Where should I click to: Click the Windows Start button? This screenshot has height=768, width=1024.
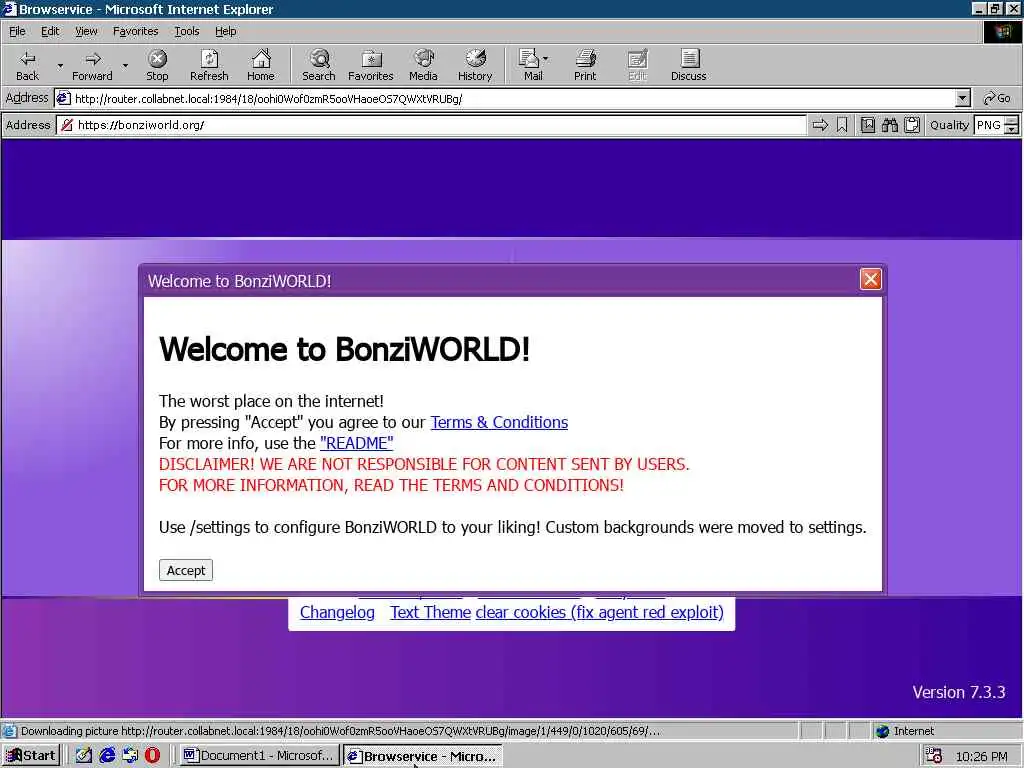pos(31,756)
